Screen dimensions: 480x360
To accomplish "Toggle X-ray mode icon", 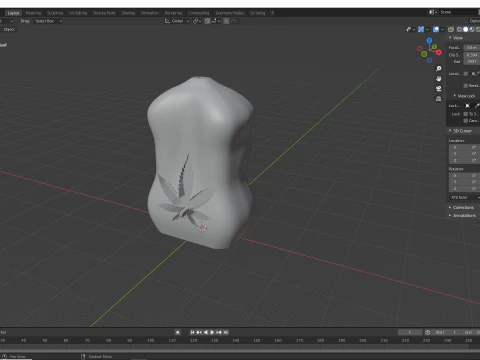I will point(451,29).
